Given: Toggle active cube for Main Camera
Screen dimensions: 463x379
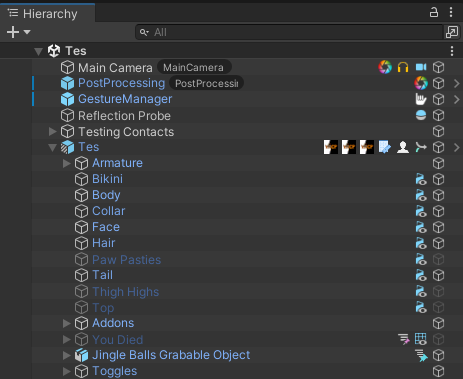Looking at the screenshot, I should [x=438, y=67].
